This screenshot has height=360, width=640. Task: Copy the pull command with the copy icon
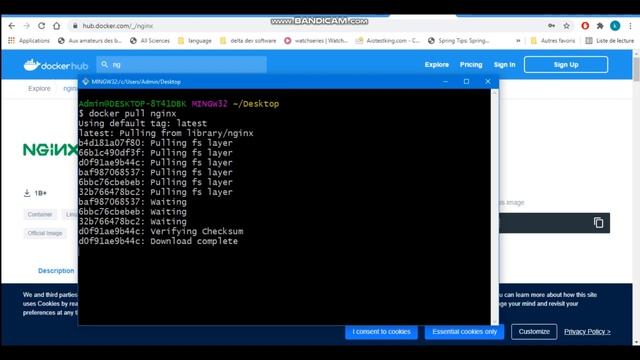[598, 222]
